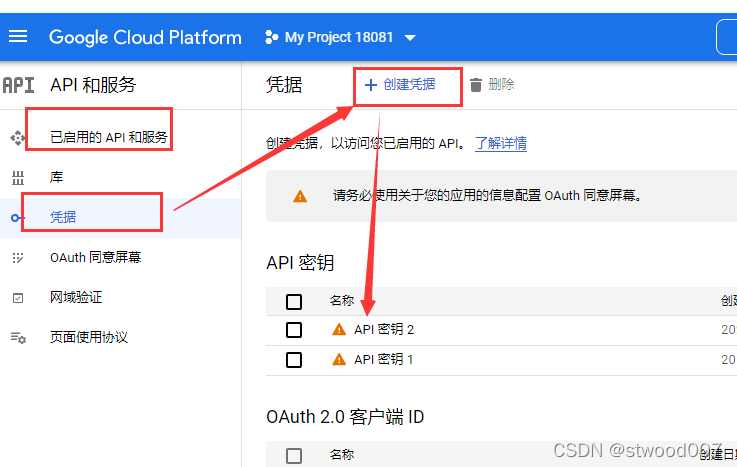Open 页面使用协议 menu item

coord(89,337)
